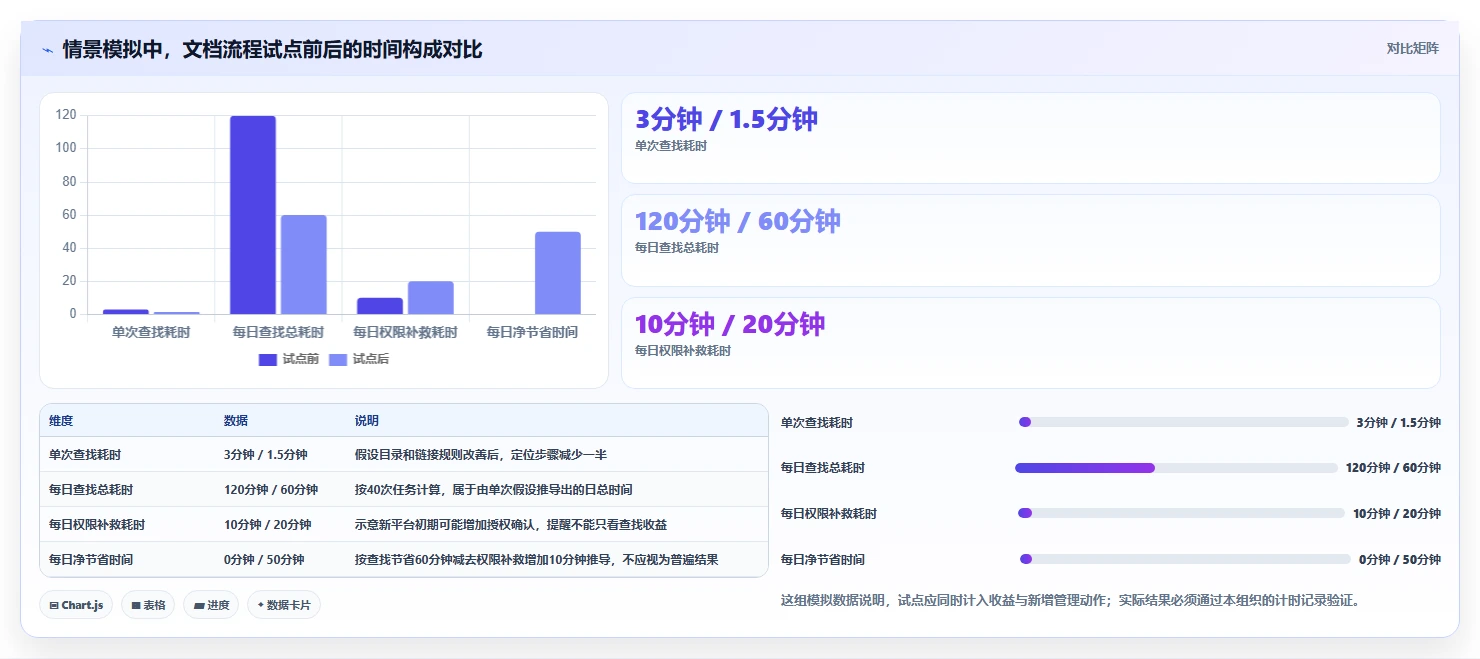Select the Chart.js chip
The width and height of the screenshot is (1480, 659).
coord(76,605)
